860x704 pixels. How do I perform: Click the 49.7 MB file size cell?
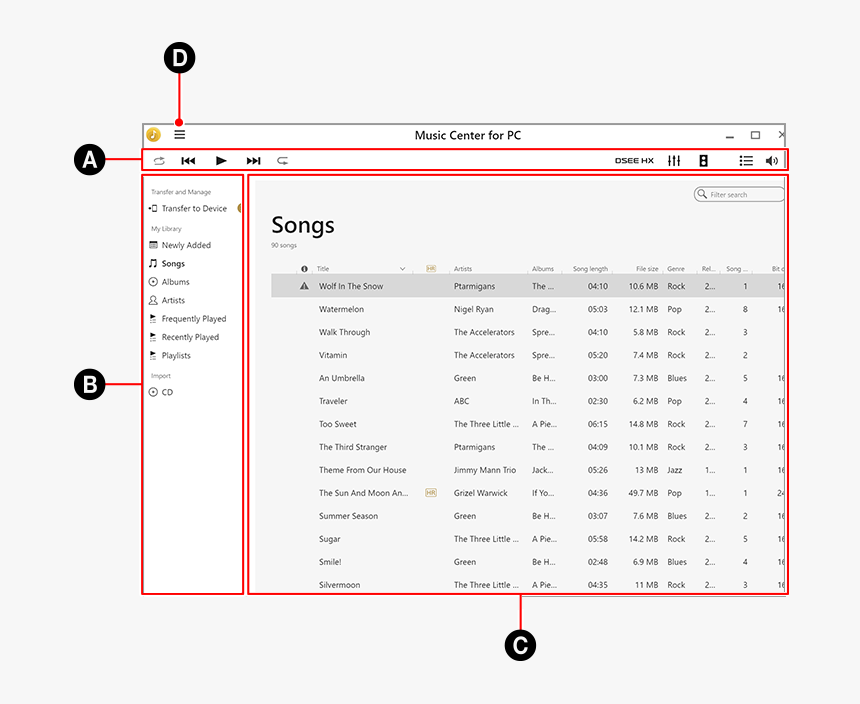pos(643,493)
